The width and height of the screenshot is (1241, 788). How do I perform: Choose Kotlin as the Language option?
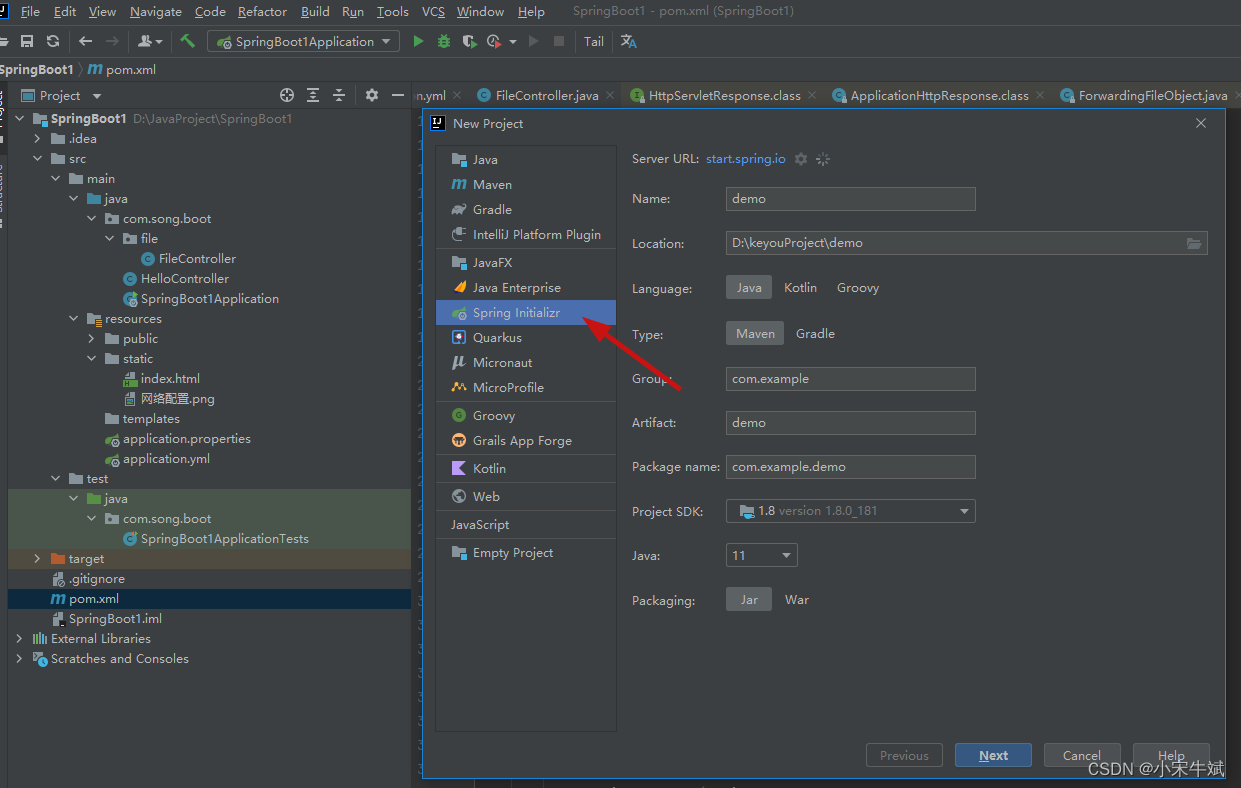point(800,287)
